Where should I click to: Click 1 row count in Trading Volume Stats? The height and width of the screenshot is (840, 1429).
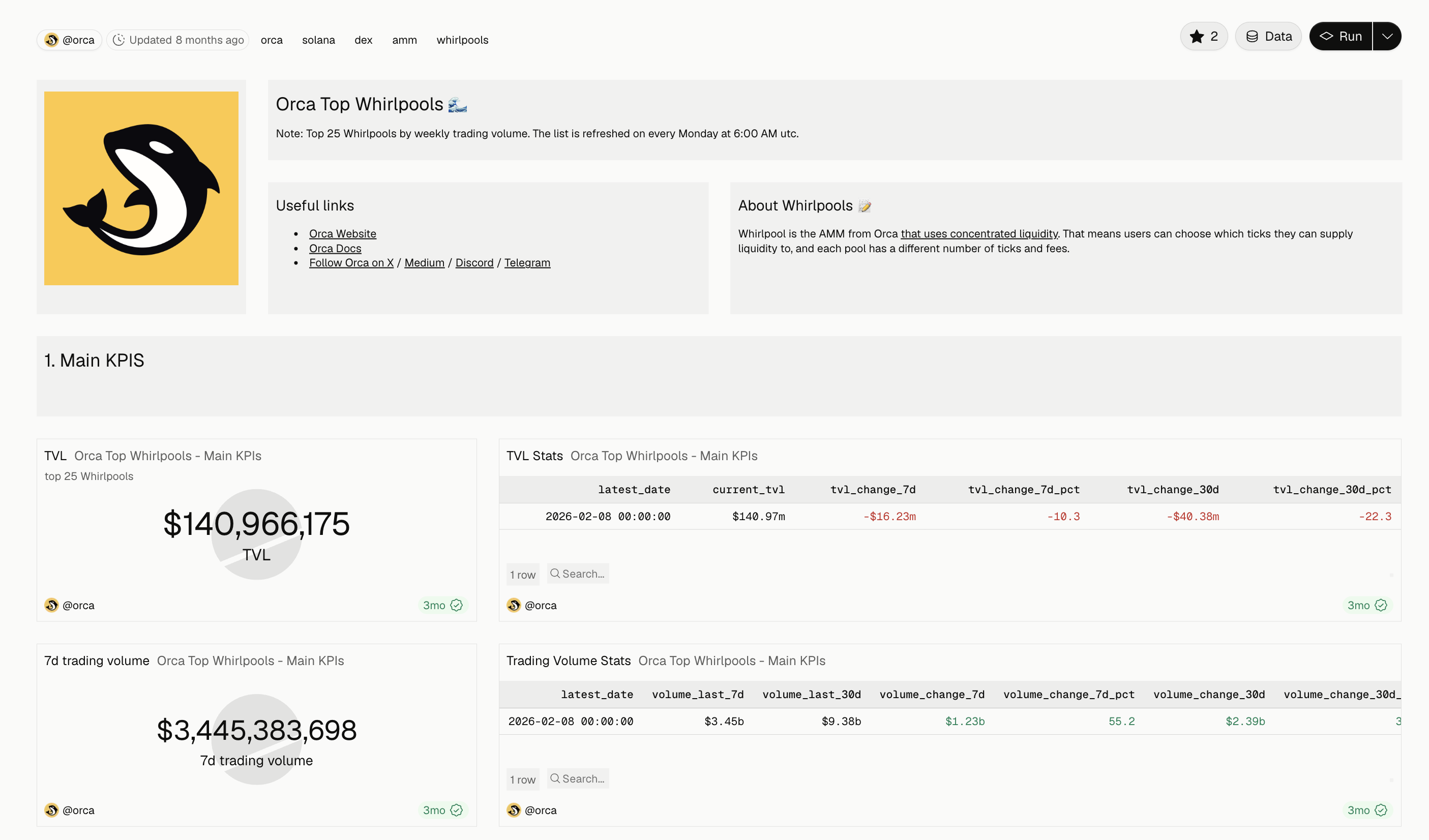[x=522, y=780]
